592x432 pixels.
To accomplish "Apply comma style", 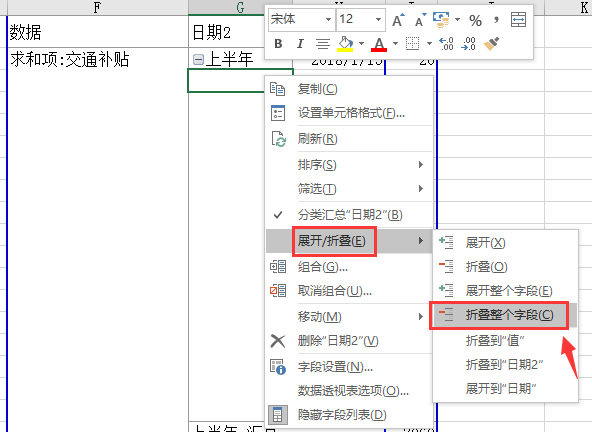I will tap(496, 20).
